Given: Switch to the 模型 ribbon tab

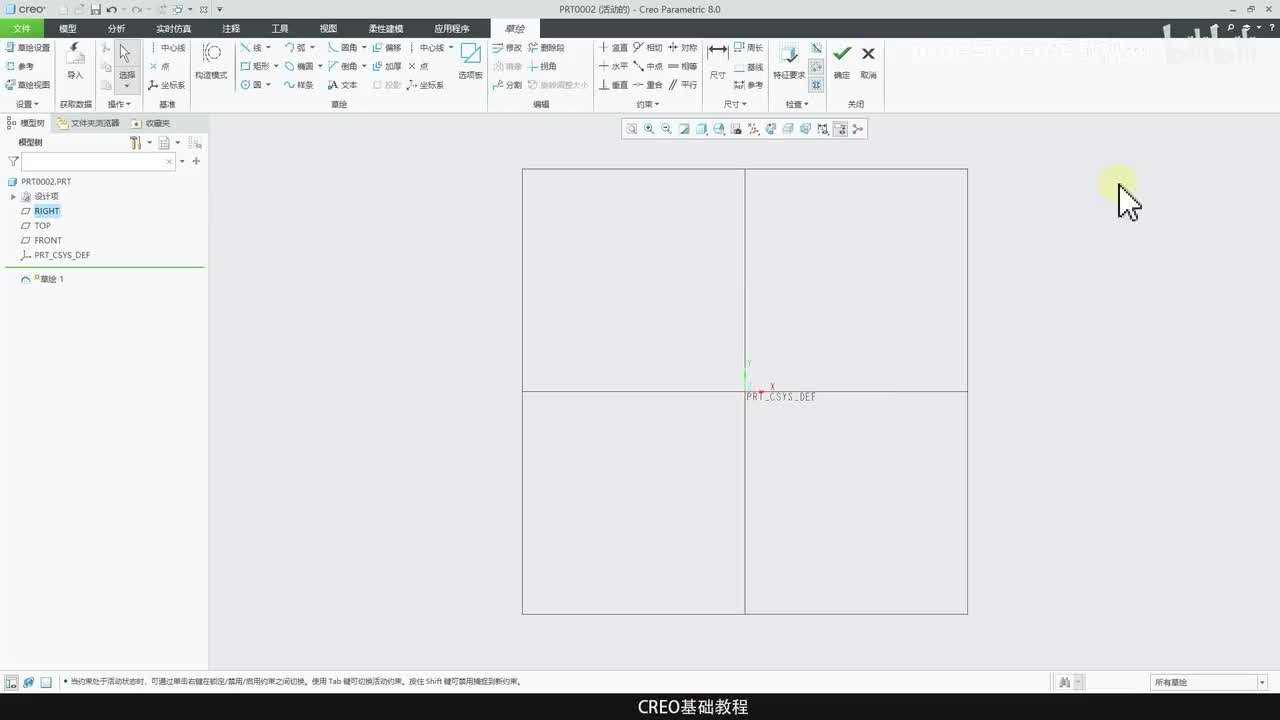Looking at the screenshot, I should [68, 29].
